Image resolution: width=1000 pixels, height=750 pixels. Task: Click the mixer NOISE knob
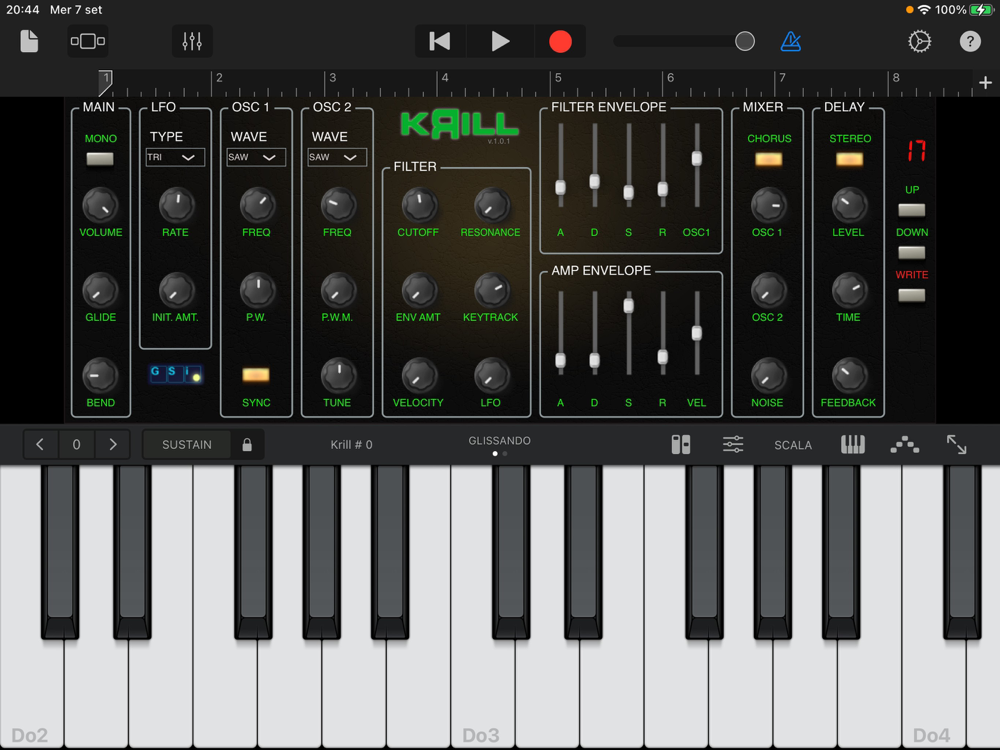point(768,376)
